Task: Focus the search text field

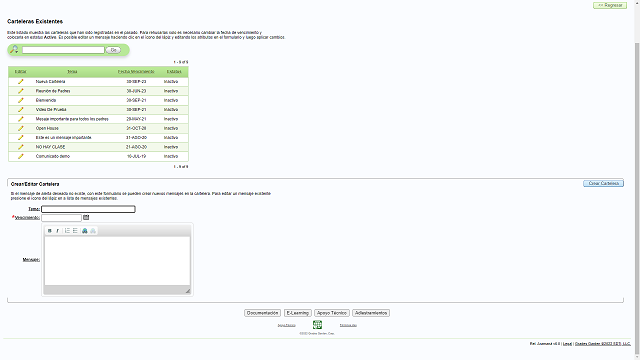Action: click(63, 50)
